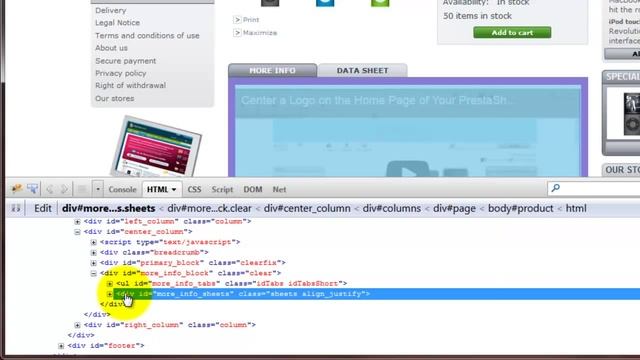Select div#center_column breadcrumb
Image resolution: width=640 pixels, height=360 pixels.
[307, 208]
